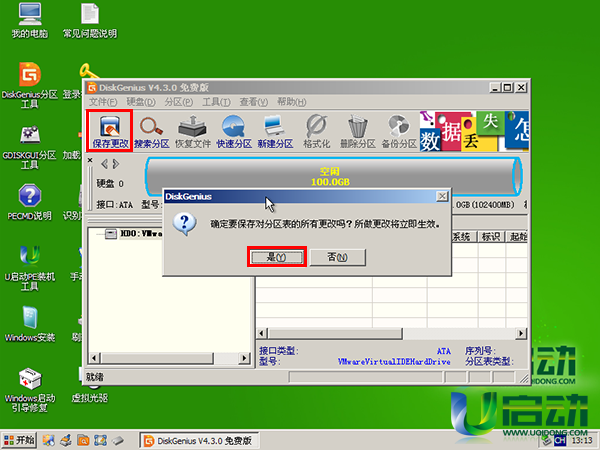This screenshot has height=450, width=600.
Task: Open the Disk (硬盘) menu
Action: point(141,102)
